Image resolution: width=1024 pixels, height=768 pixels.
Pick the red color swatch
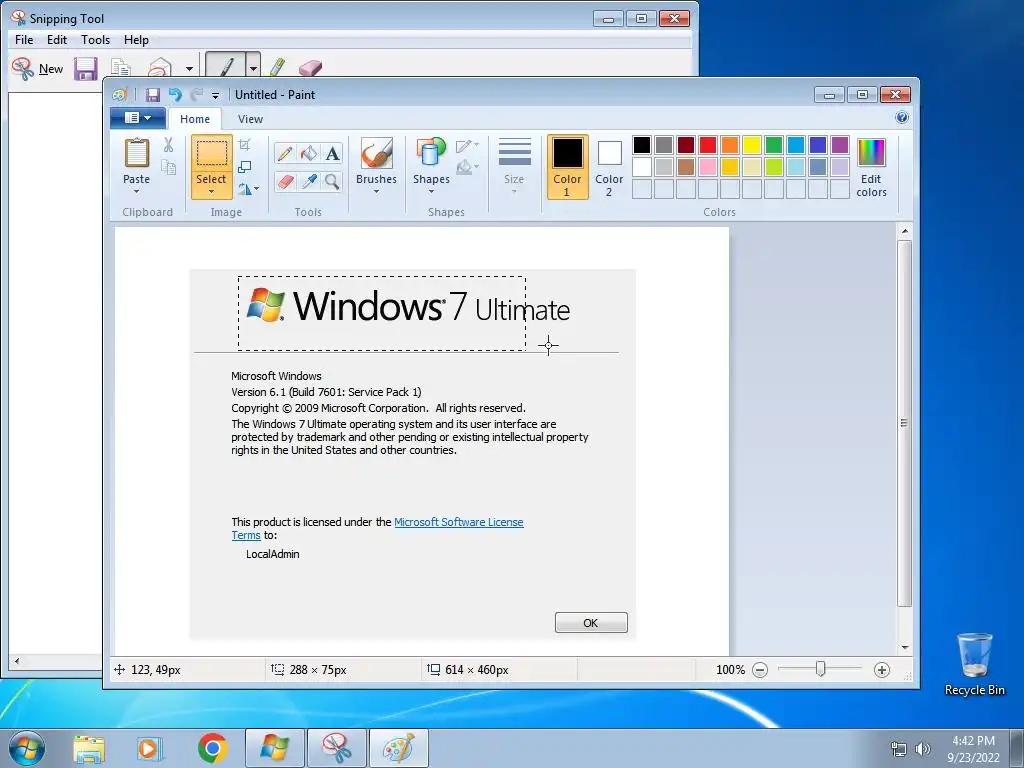point(708,144)
